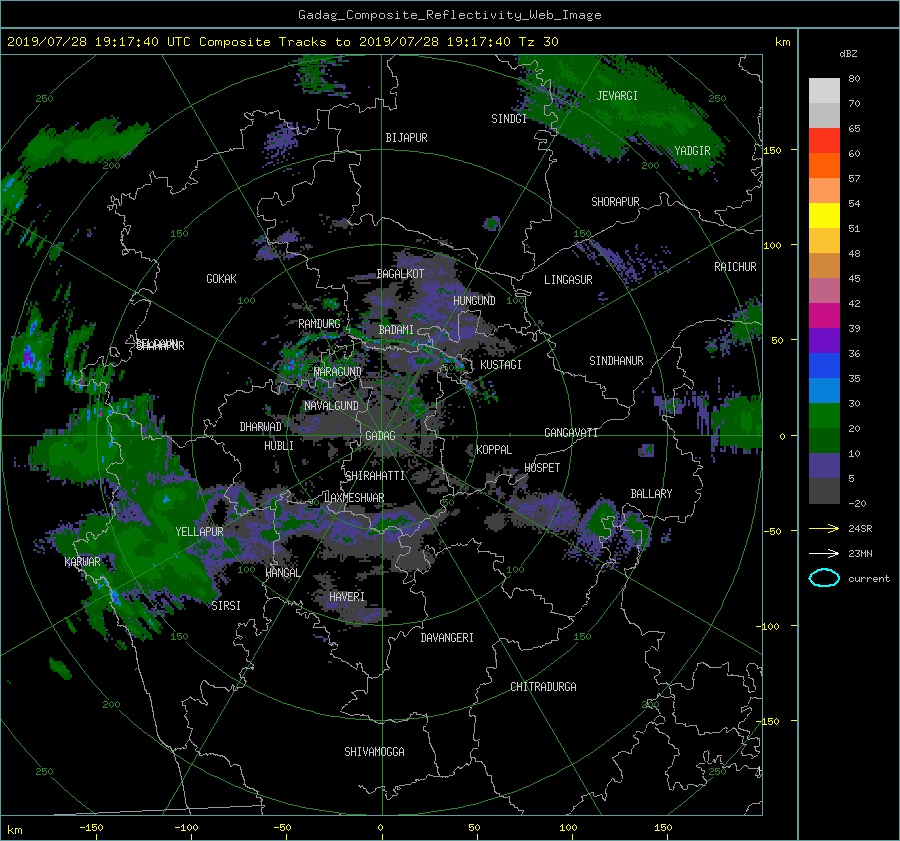Select the SHIRAHATTI label
This screenshot has width=900, height=841.
[375, 476]
